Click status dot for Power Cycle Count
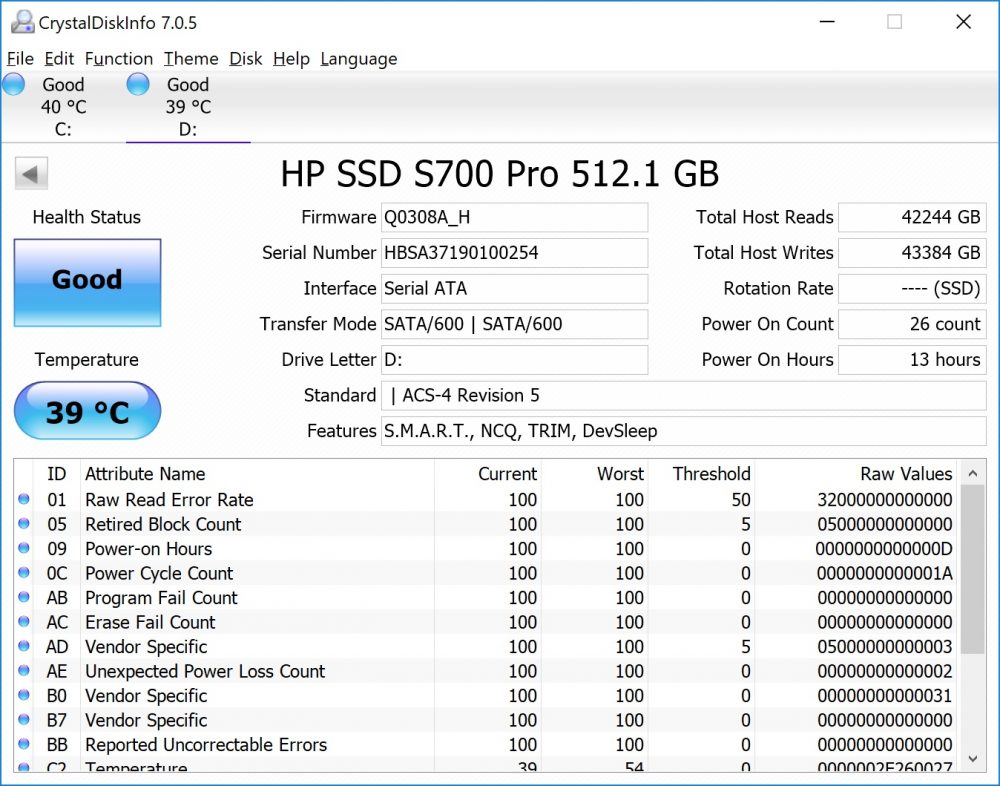This screenshot has height=786, width=1000. [x=24, y=573]
